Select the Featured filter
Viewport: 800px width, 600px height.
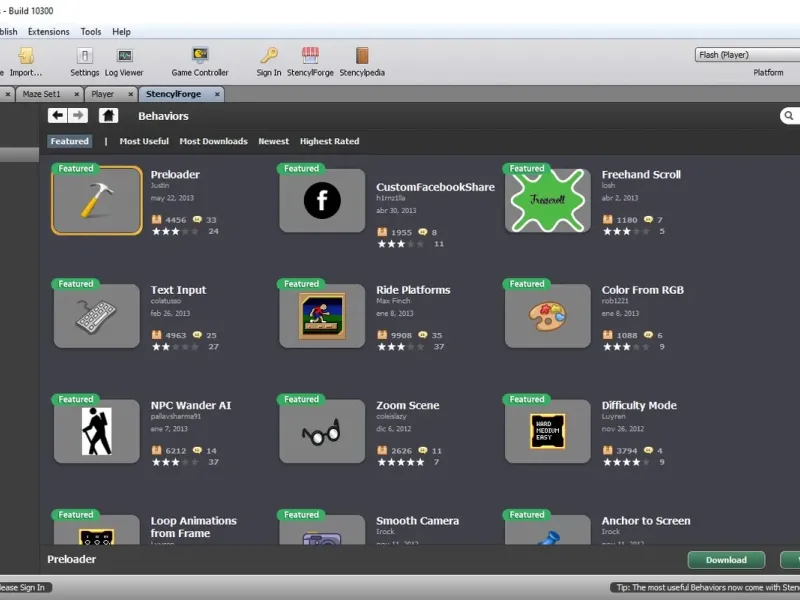click(69, 141)
